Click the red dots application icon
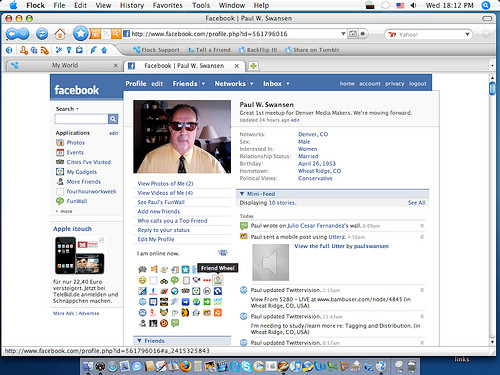Viewport: 500px width, 375px height. (x=207, y=280)
